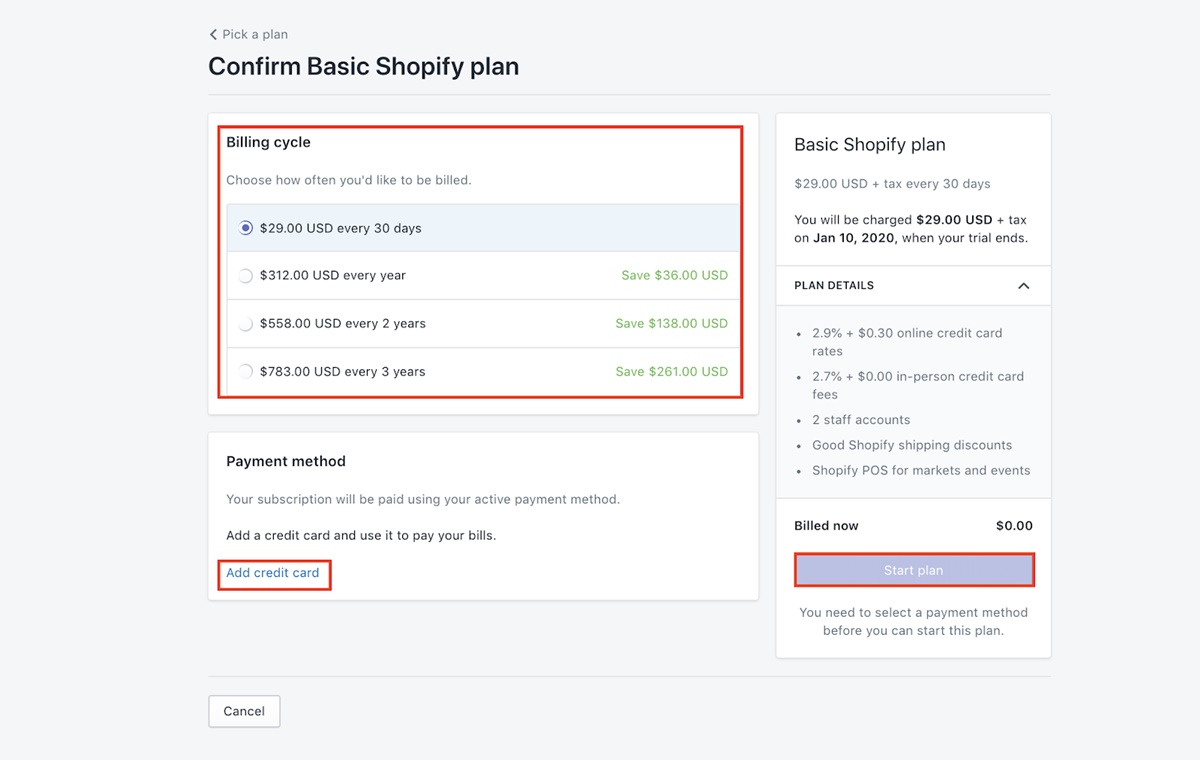Pick the $783.00 every 3 years radio button
The height and width of the screenshot is (760, 1200).
click(x=246, y=372)
